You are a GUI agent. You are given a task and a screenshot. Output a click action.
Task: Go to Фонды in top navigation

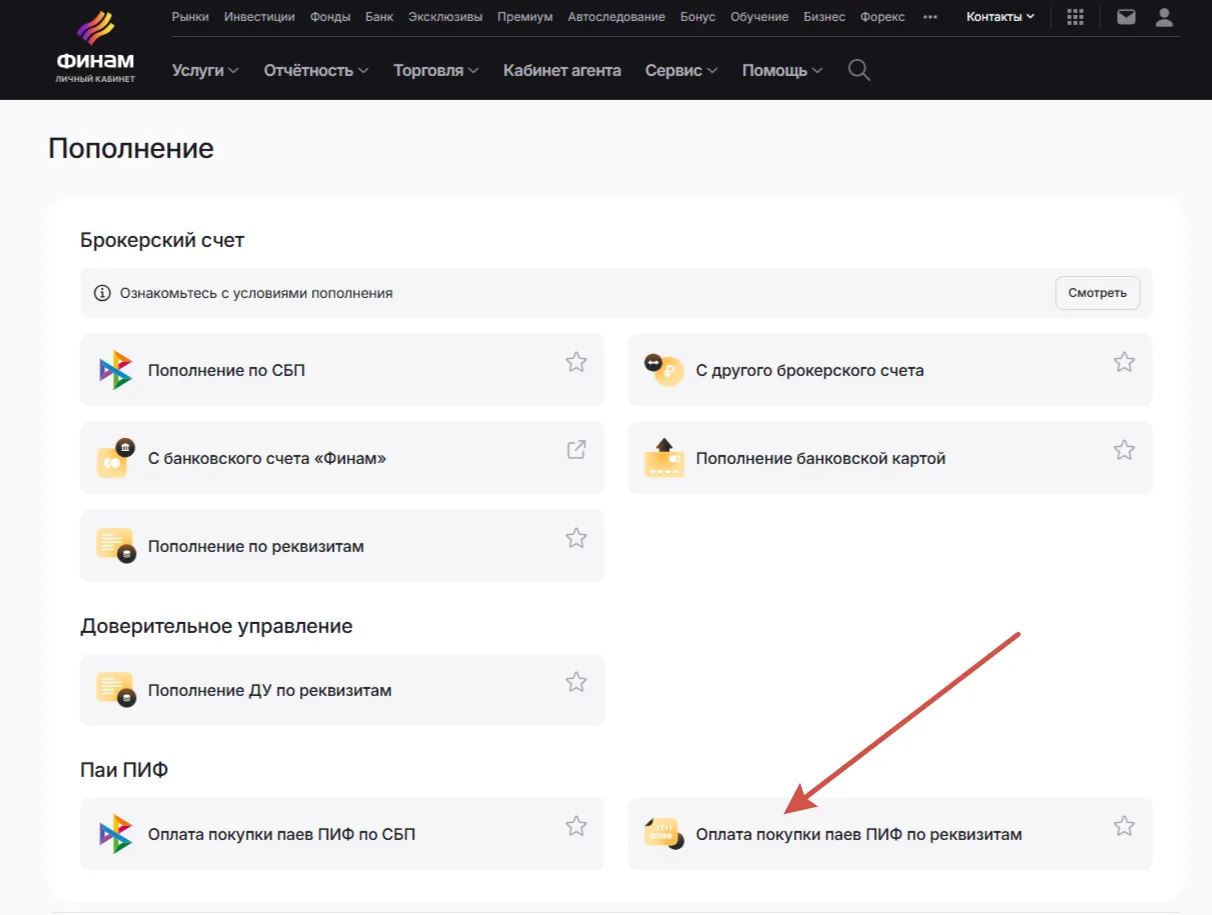(x=330, y=17)
